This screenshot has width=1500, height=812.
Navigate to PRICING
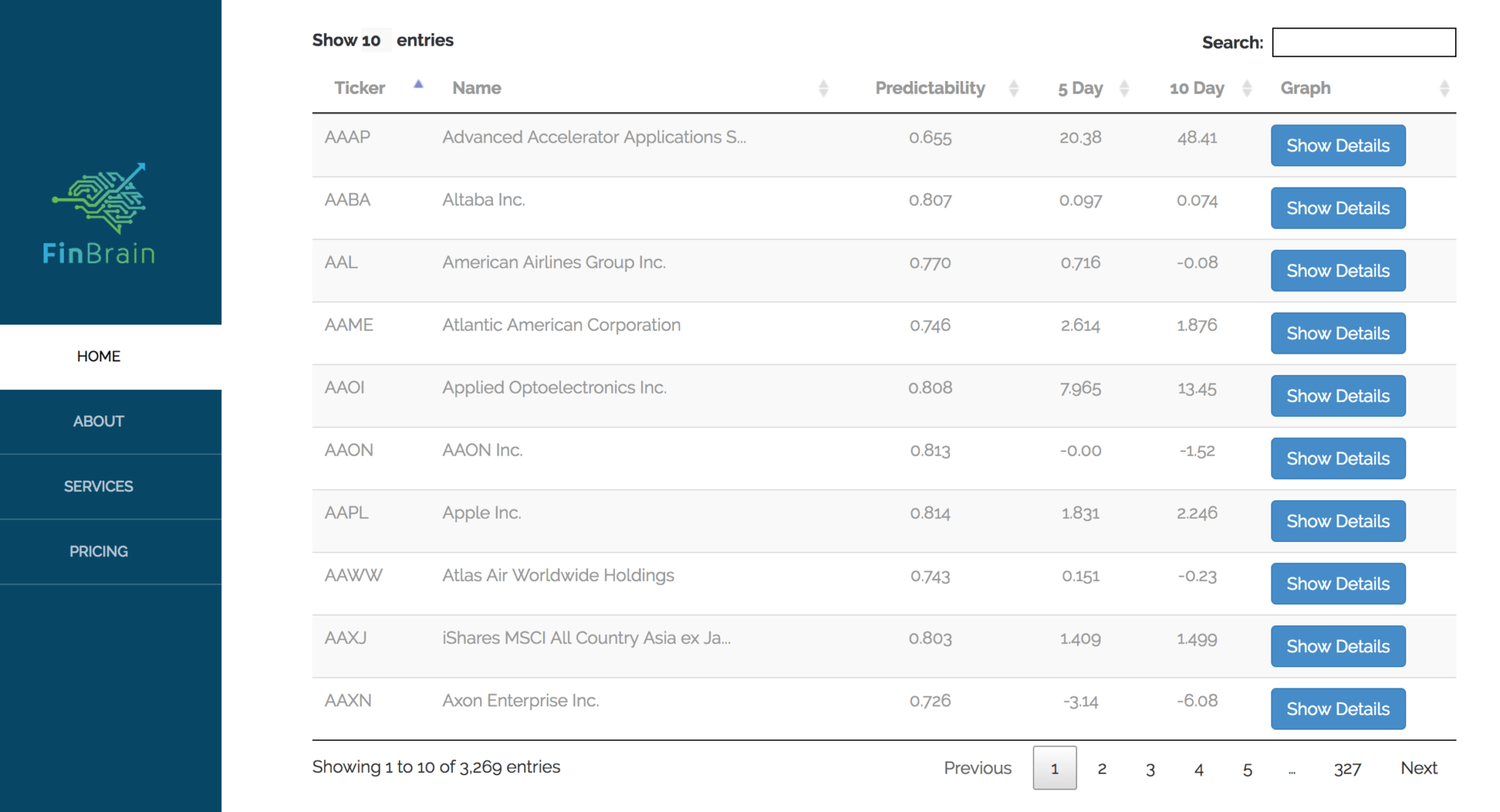pos(99,552)
